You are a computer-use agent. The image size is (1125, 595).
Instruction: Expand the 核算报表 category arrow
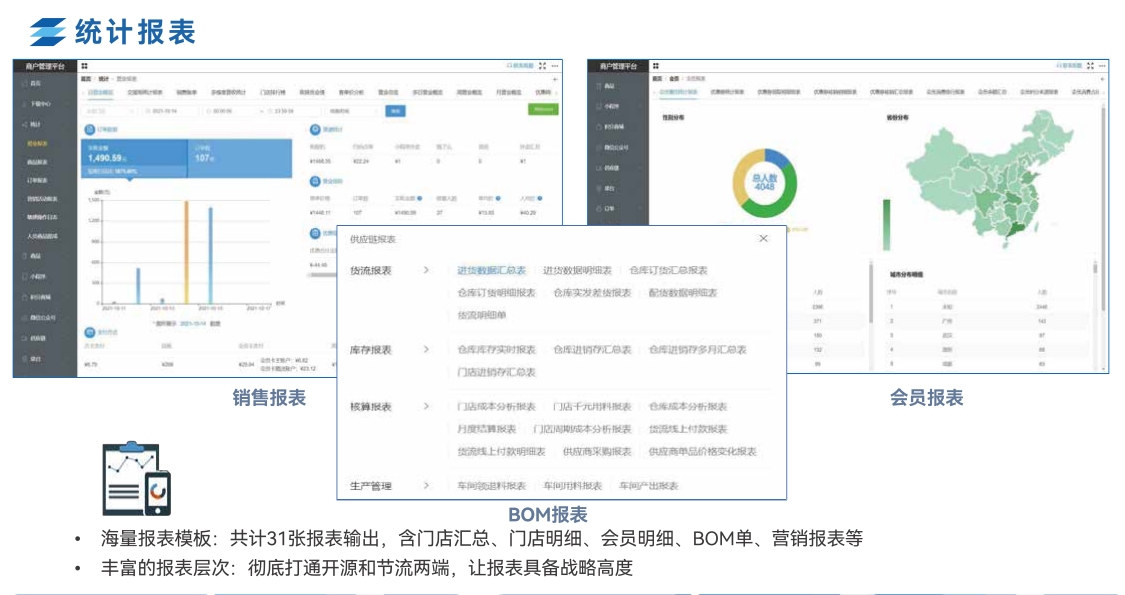426,407
